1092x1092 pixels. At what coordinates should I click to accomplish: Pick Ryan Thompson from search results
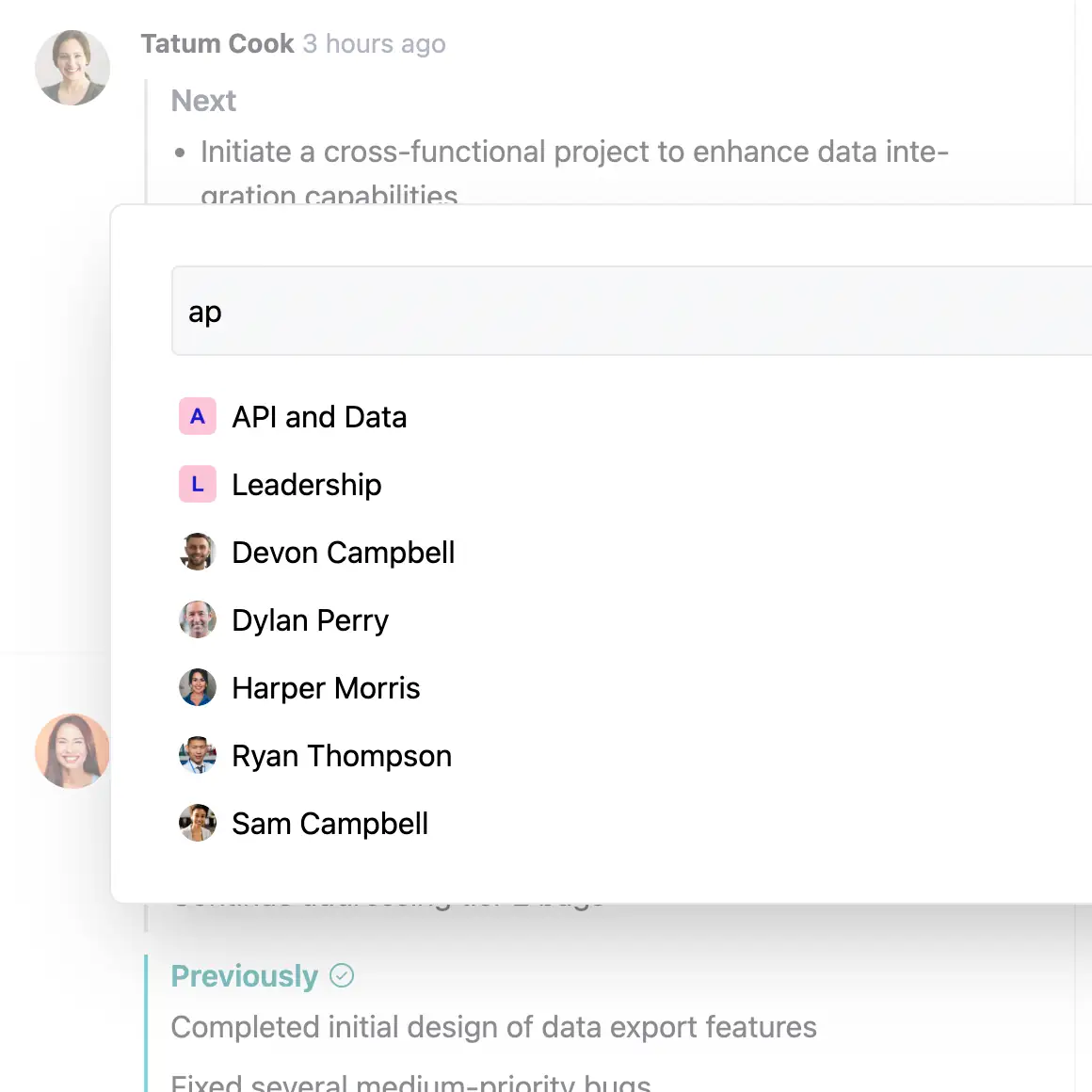(x=342, y=756)
